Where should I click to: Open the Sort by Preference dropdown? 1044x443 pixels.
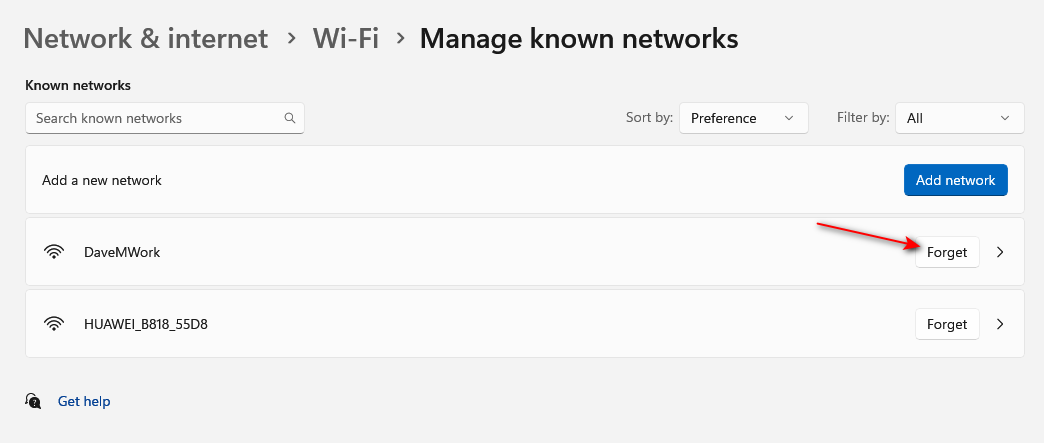tap(743, 118)
